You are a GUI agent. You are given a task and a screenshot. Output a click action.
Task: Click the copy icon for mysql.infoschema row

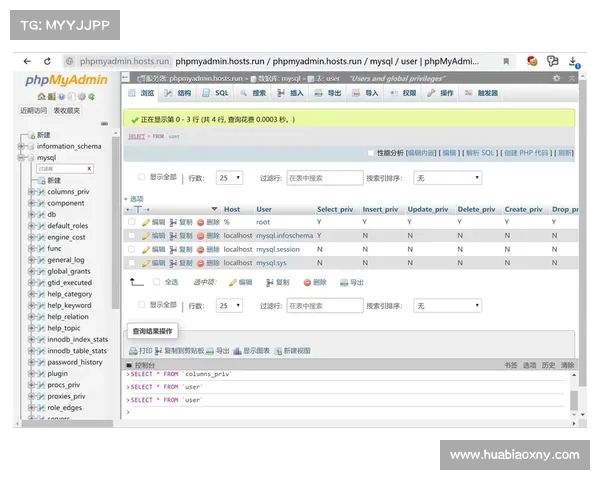[x=173, y=235]
